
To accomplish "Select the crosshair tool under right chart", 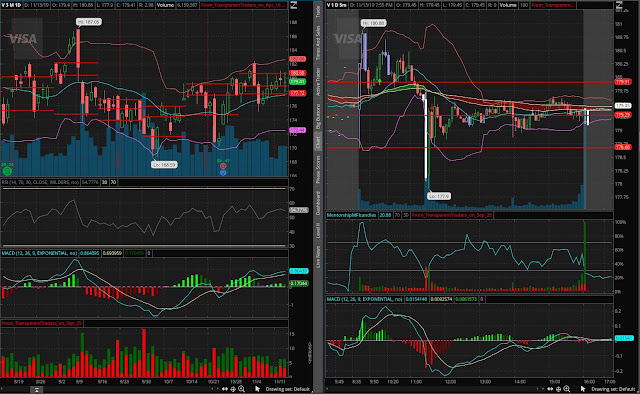I will (558, 389).
